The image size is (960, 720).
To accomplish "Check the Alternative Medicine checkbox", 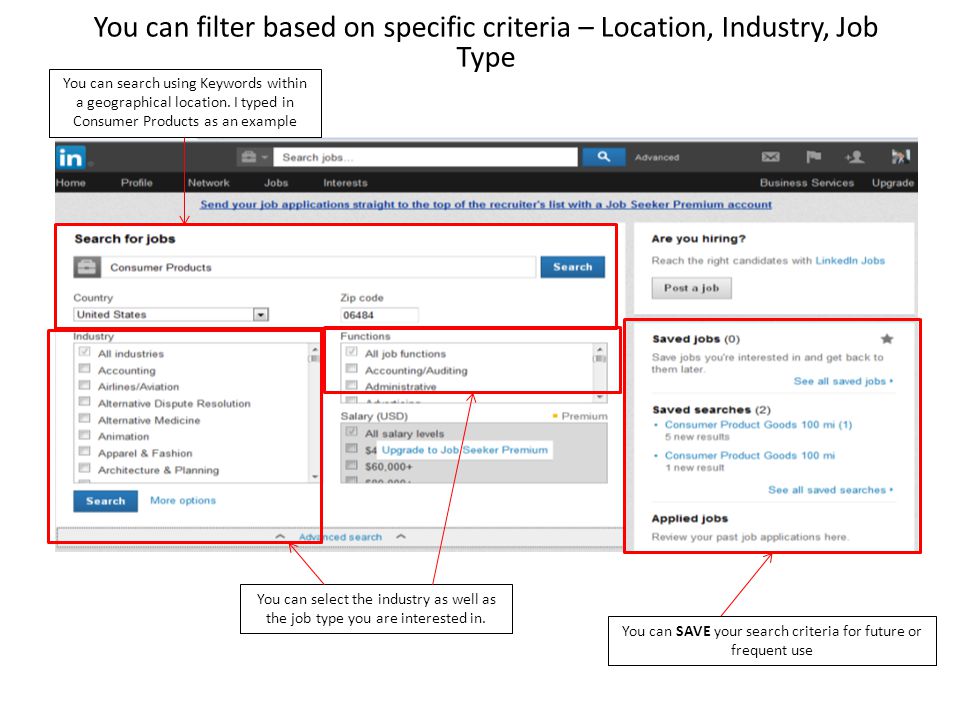I will [84, 418].
